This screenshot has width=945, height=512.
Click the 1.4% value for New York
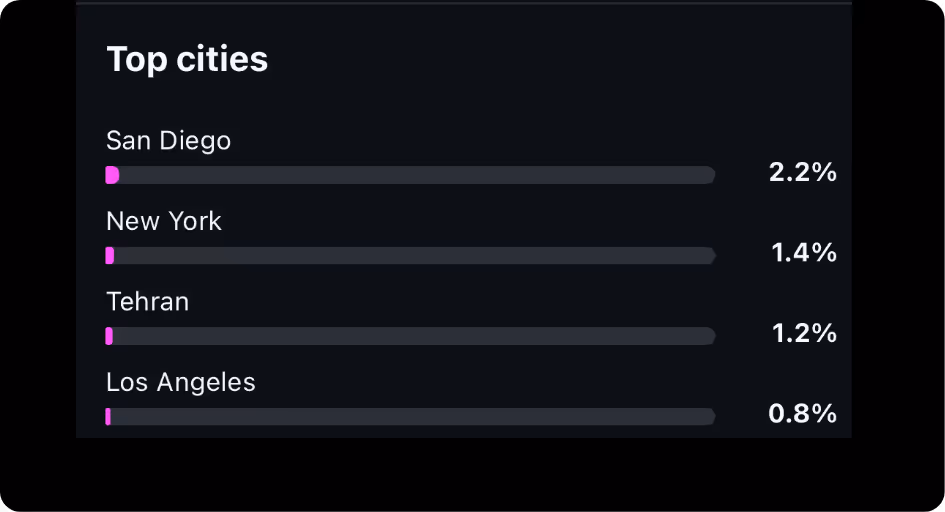804,252
